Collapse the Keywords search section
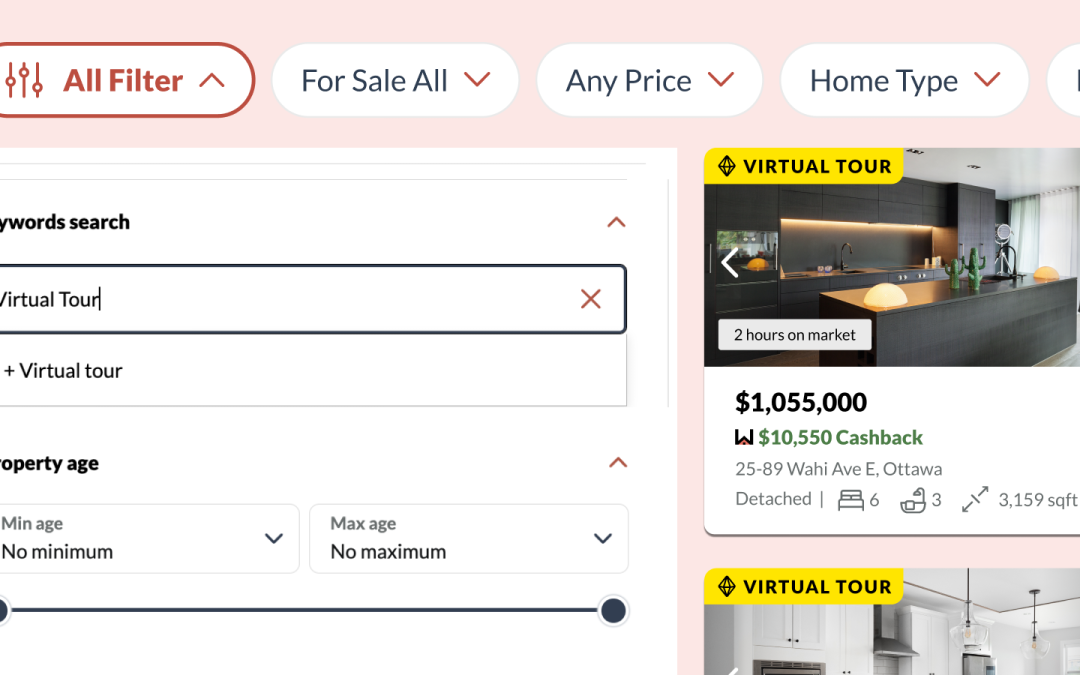1080x675 pixels. [617, 222]
